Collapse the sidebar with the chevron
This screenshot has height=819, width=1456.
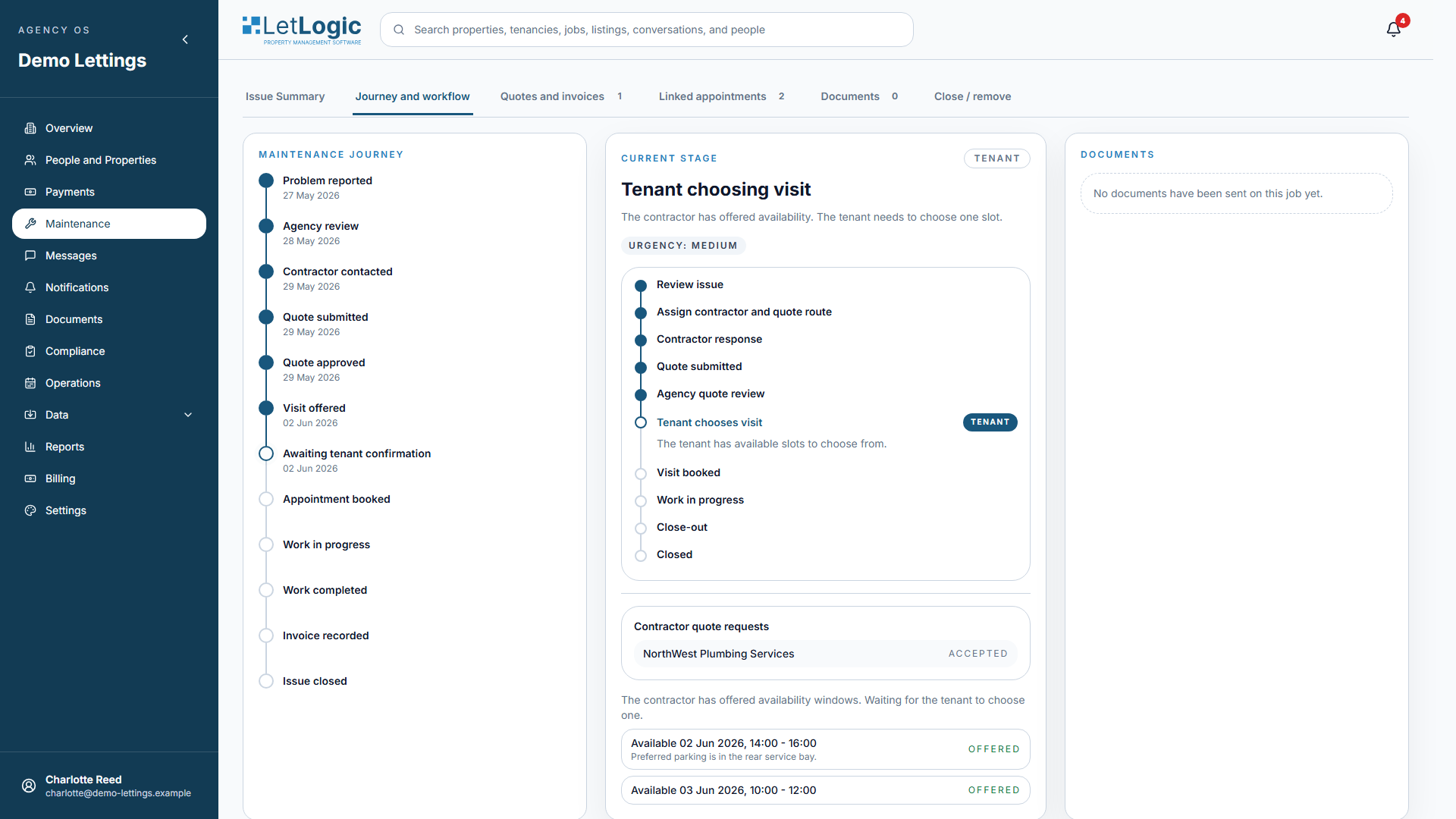[185, 39]
